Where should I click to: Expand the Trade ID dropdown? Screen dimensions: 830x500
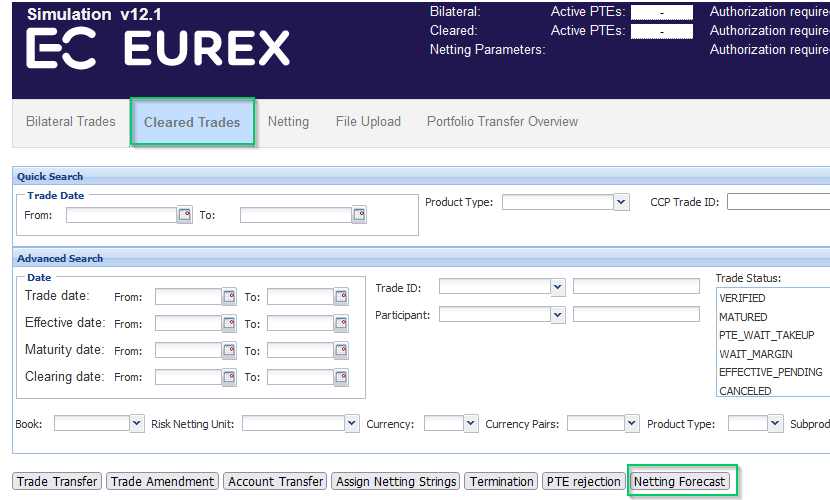coord(558,287)
